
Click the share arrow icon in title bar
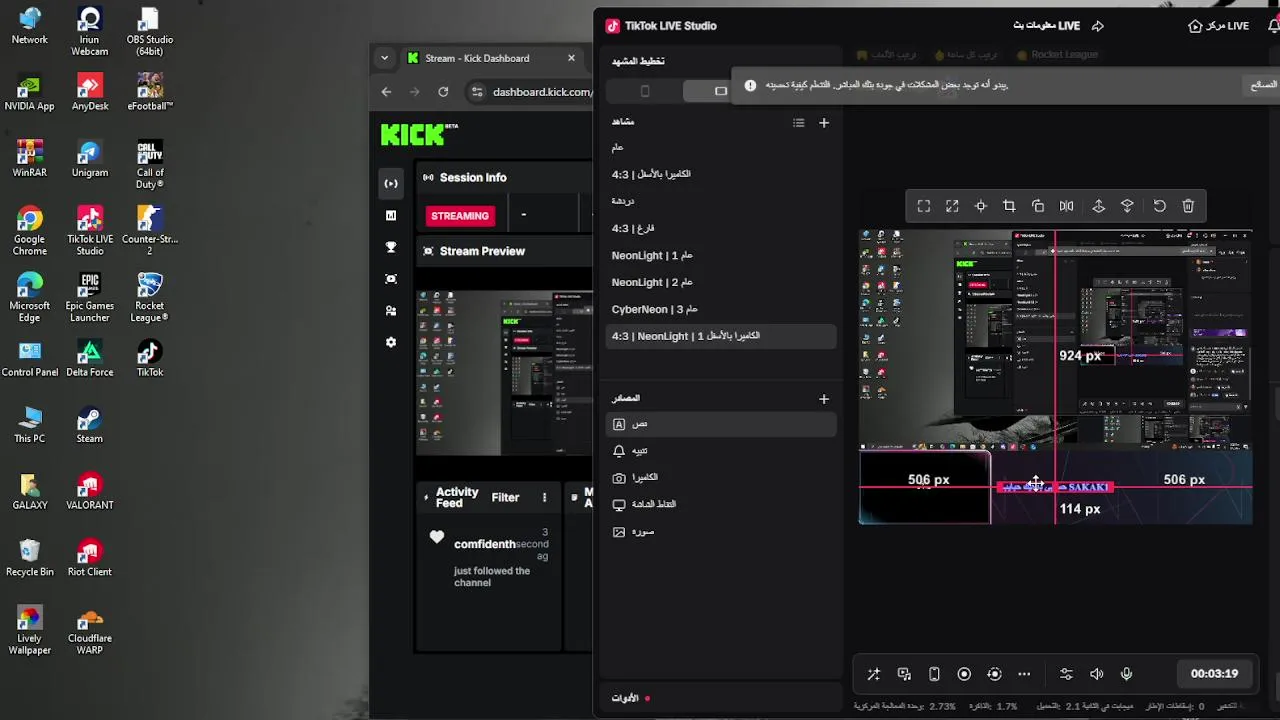click(1097, 26)
